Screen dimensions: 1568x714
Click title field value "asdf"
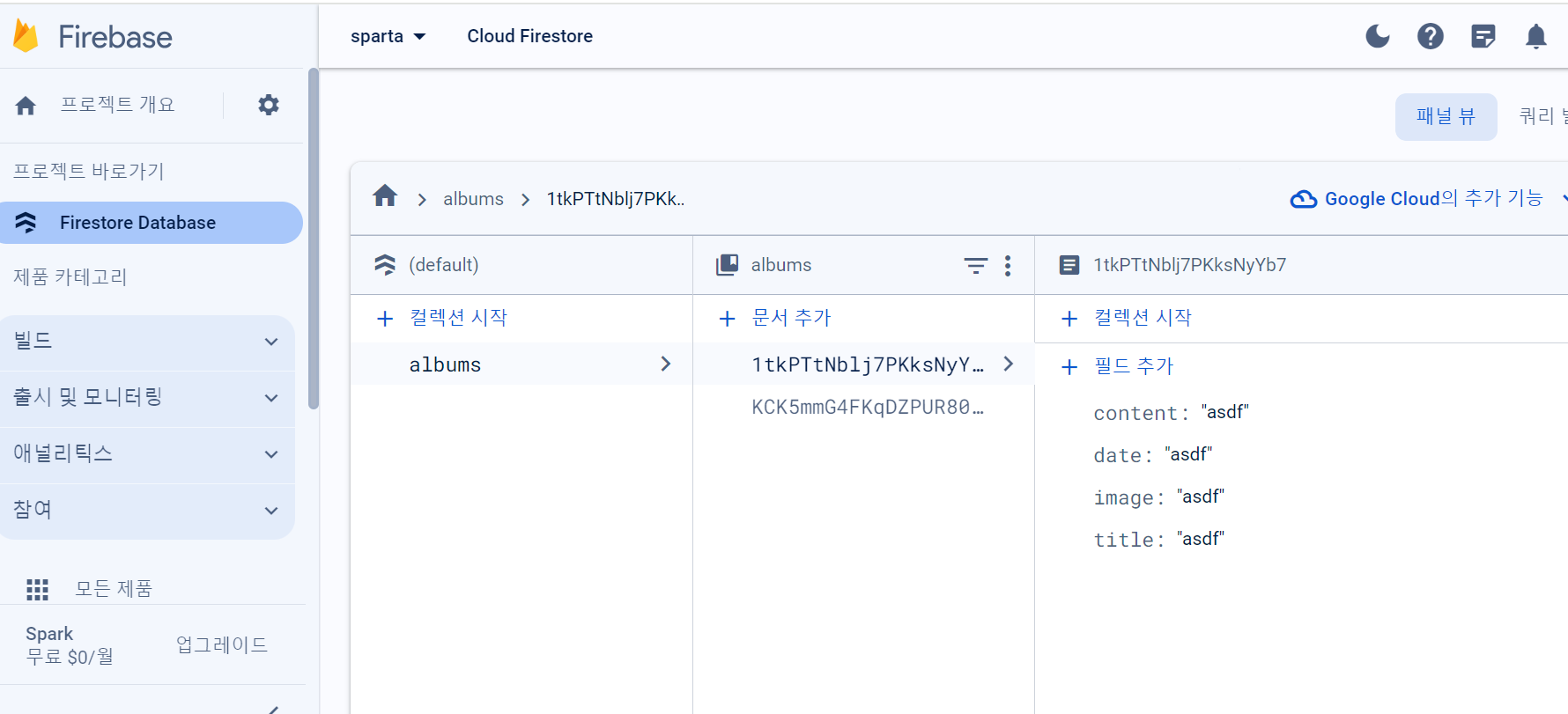point(1201,539)
